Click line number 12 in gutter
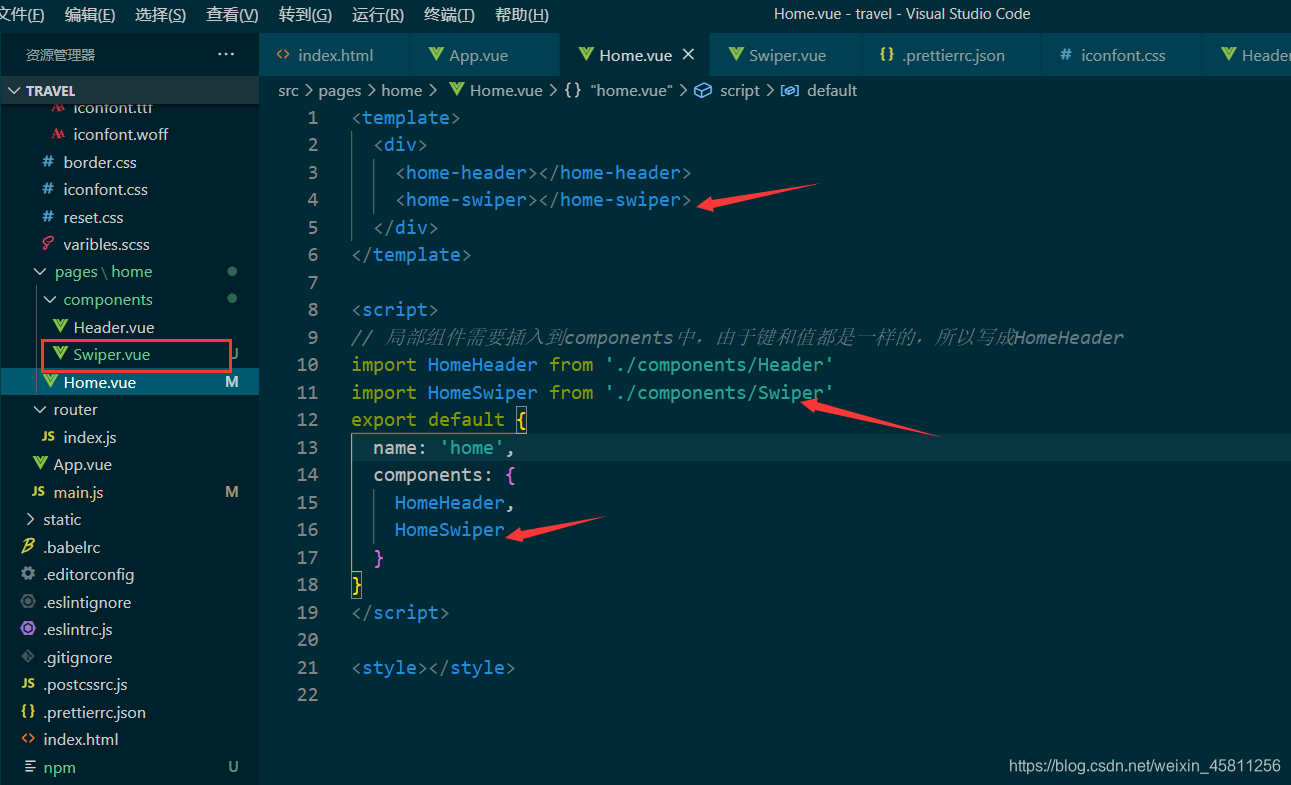The width and height of the screenshot is (1291, 785). click(x=307, y=420)
